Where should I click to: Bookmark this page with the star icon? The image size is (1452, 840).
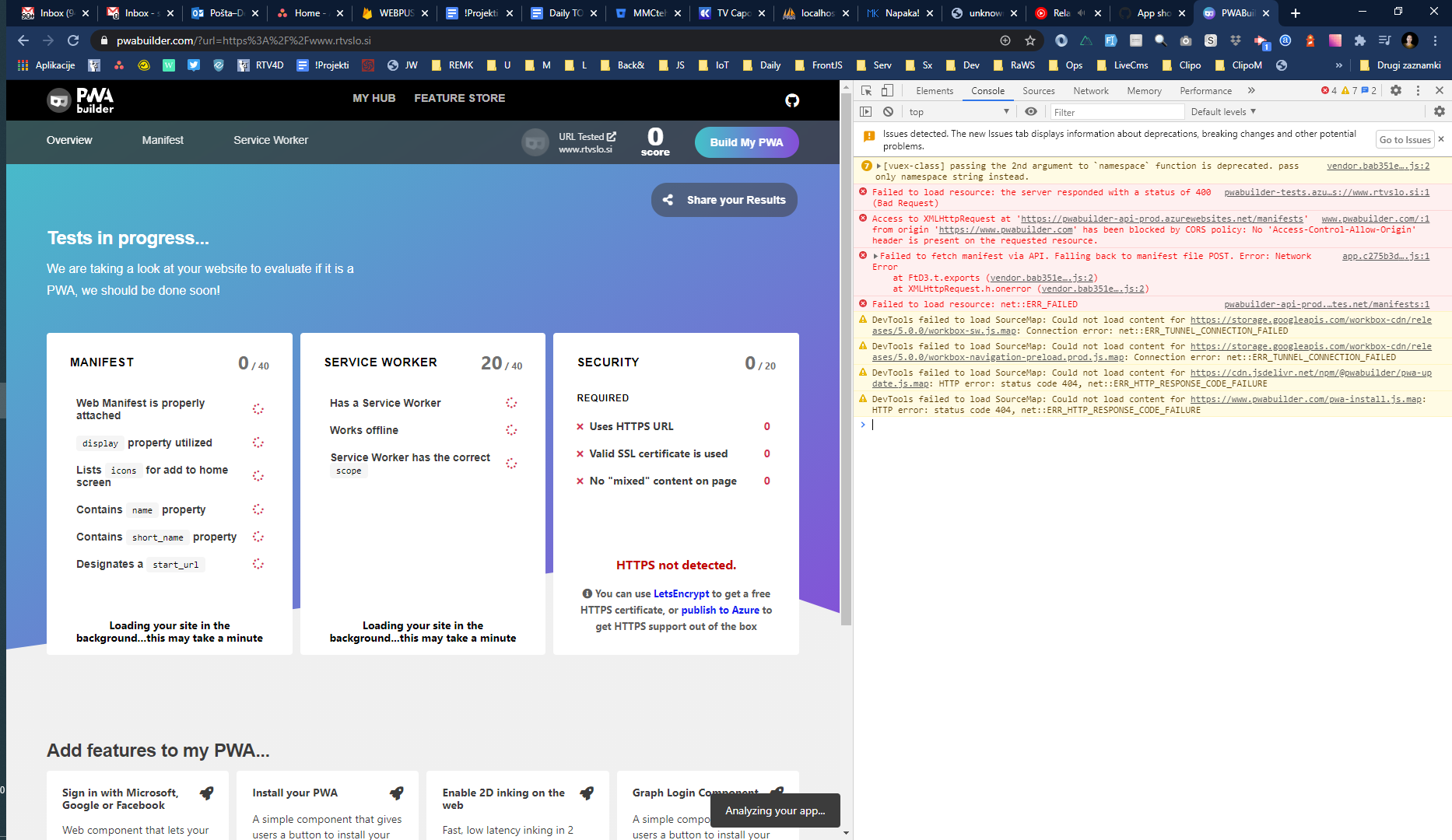pos(1030,40)
